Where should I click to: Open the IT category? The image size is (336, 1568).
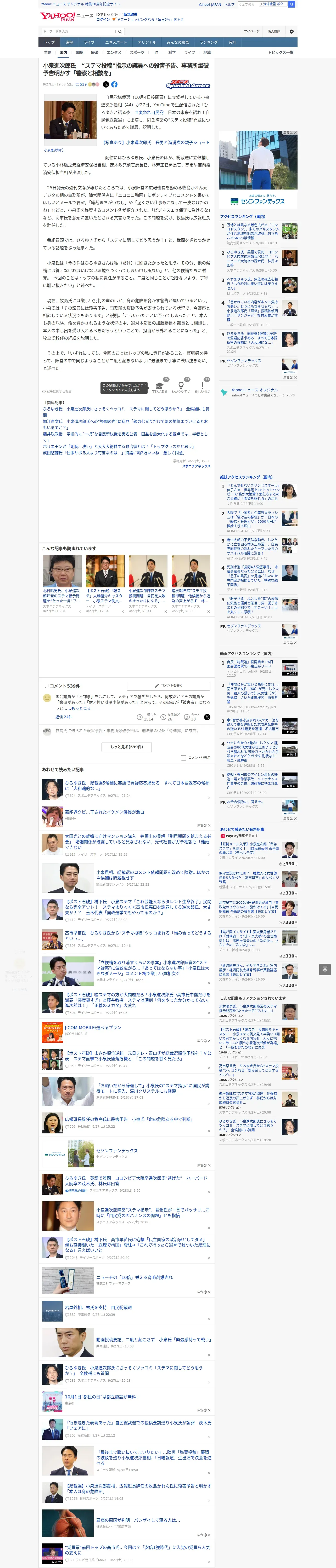pos(156,52)
